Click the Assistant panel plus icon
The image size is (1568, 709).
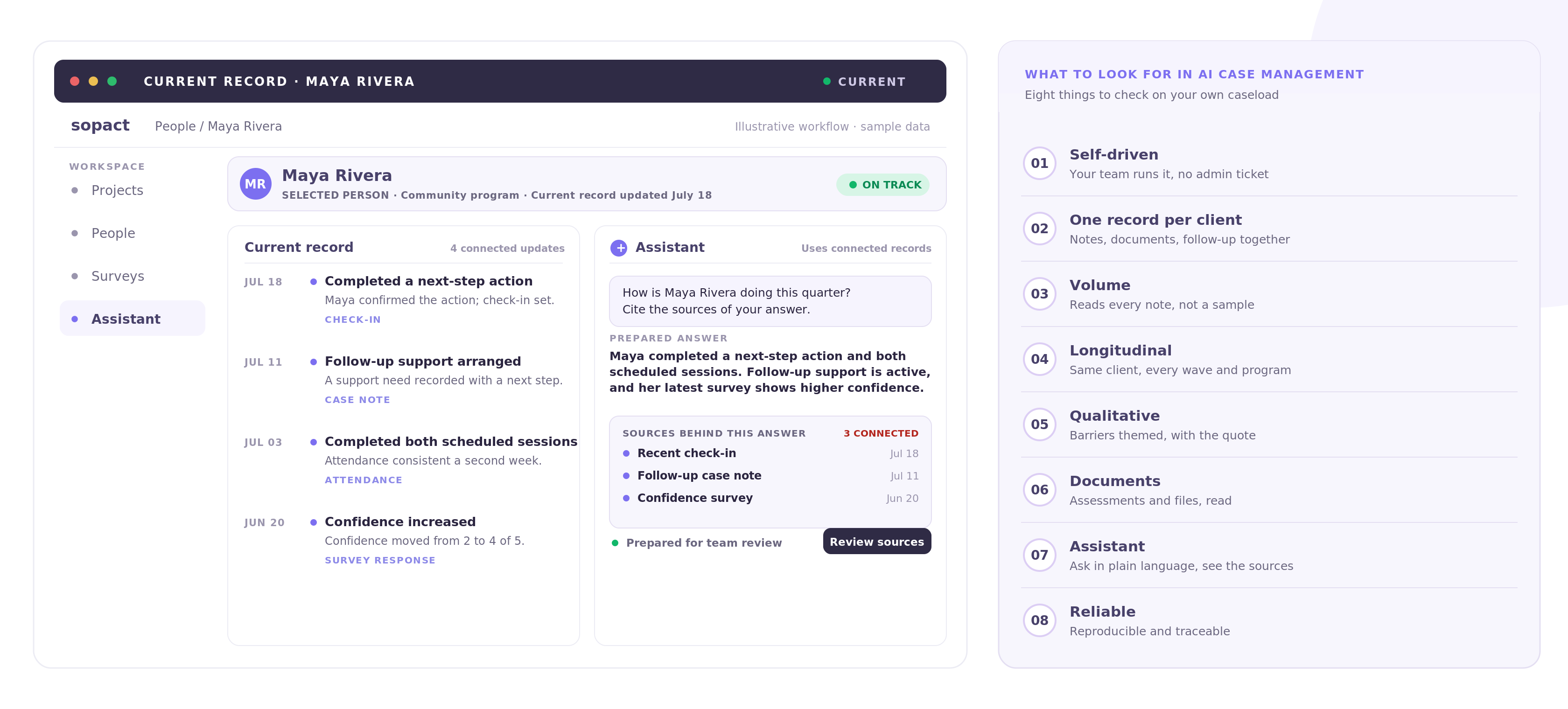point(618,248)
